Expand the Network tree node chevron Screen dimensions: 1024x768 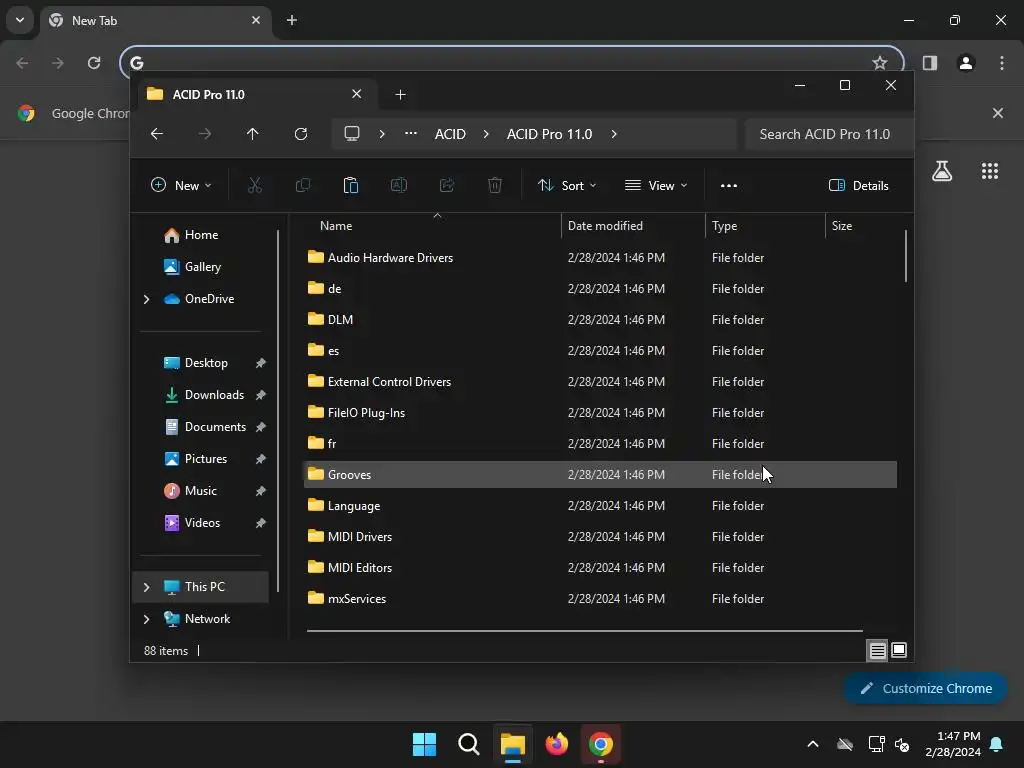146,619
